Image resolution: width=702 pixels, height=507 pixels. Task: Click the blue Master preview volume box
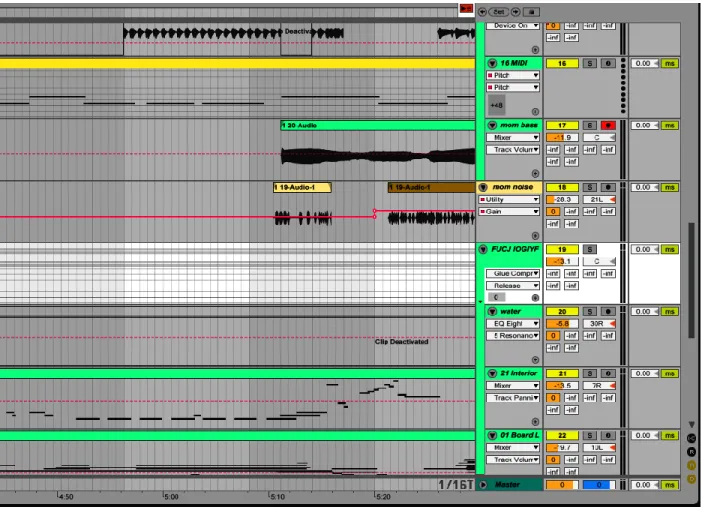pyautogui.click(x=599, y=485)
